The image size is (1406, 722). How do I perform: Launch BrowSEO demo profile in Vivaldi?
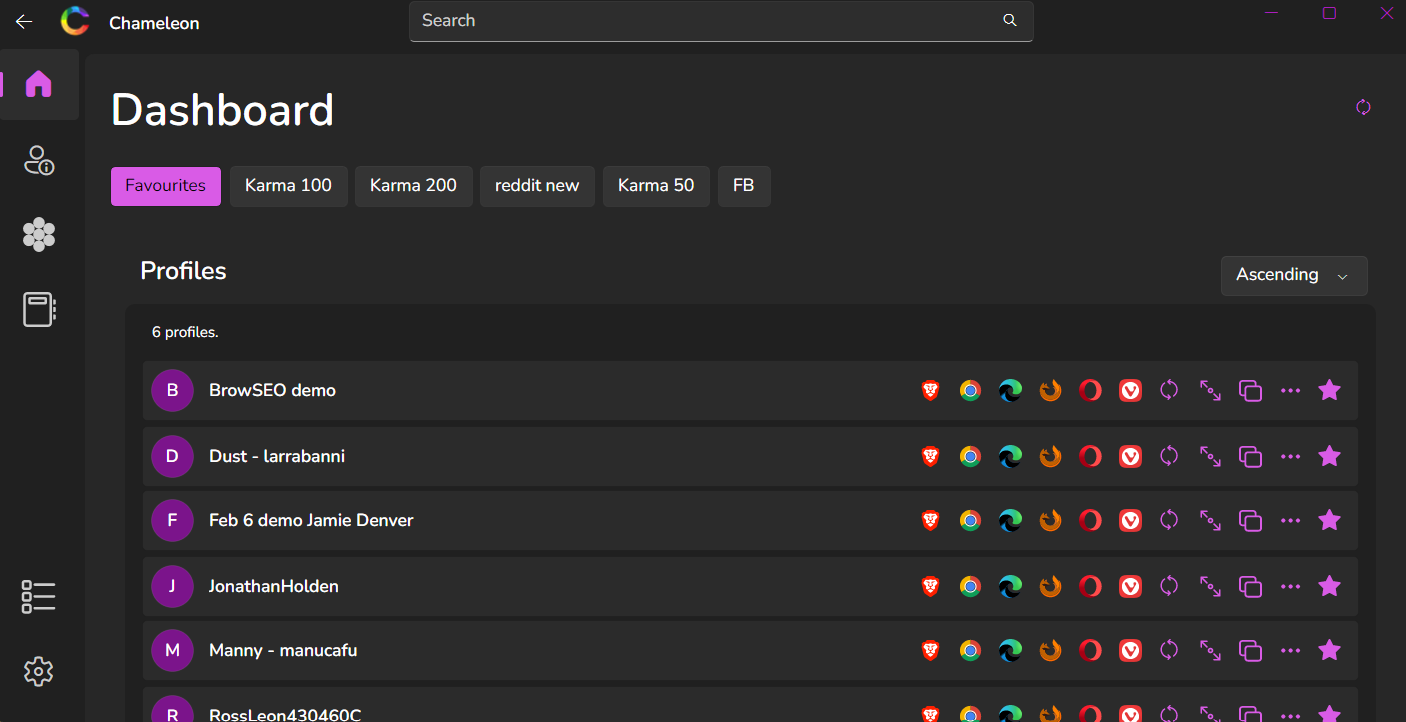(x=1130, y=390)
